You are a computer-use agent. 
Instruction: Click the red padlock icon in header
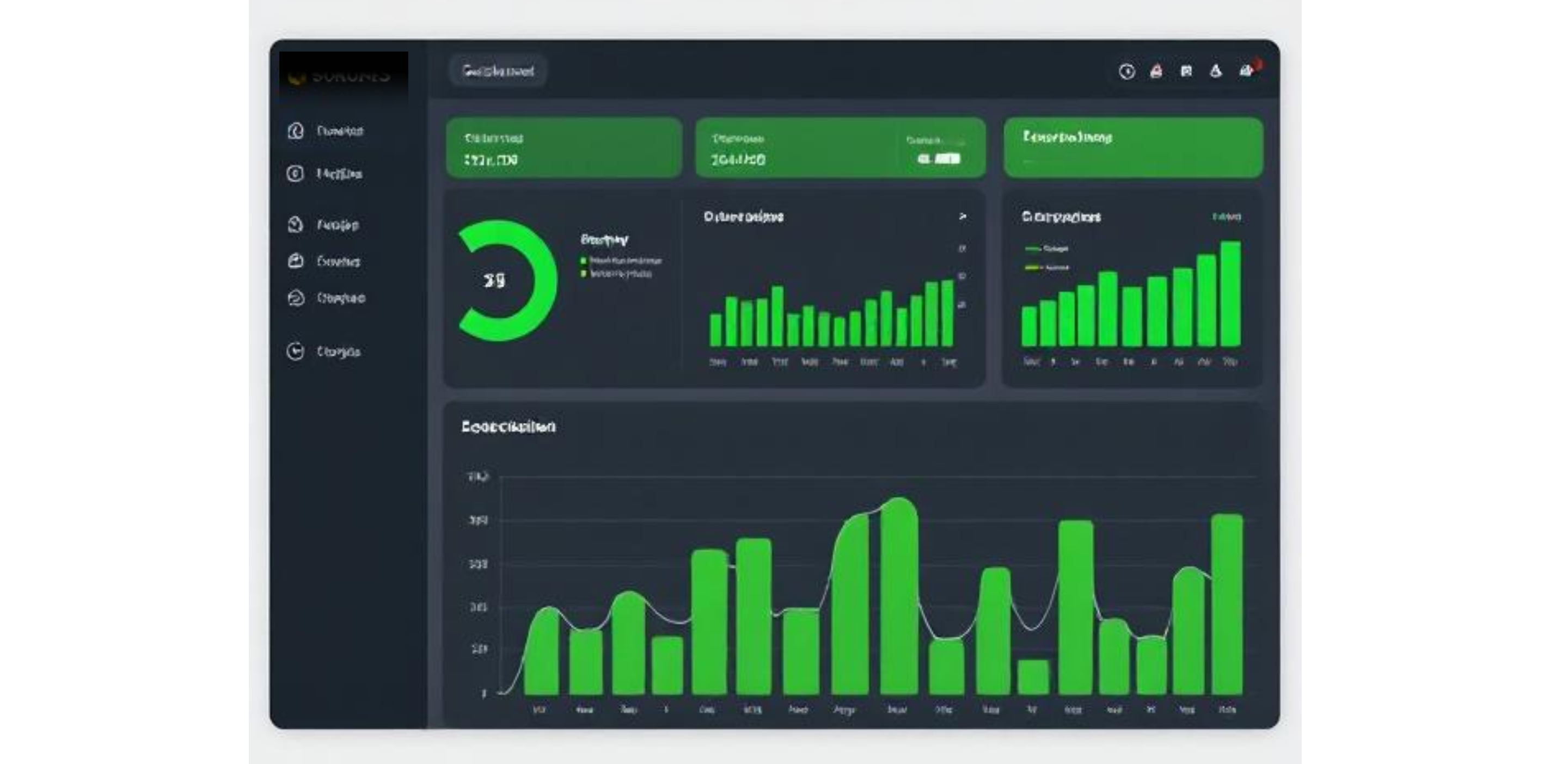coord(1156,72)
